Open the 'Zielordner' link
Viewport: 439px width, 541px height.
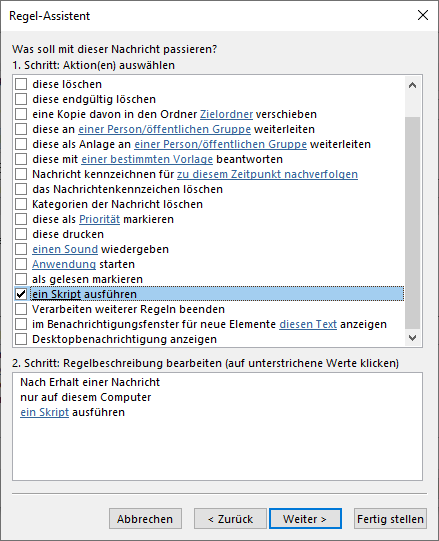coord(226,114)
